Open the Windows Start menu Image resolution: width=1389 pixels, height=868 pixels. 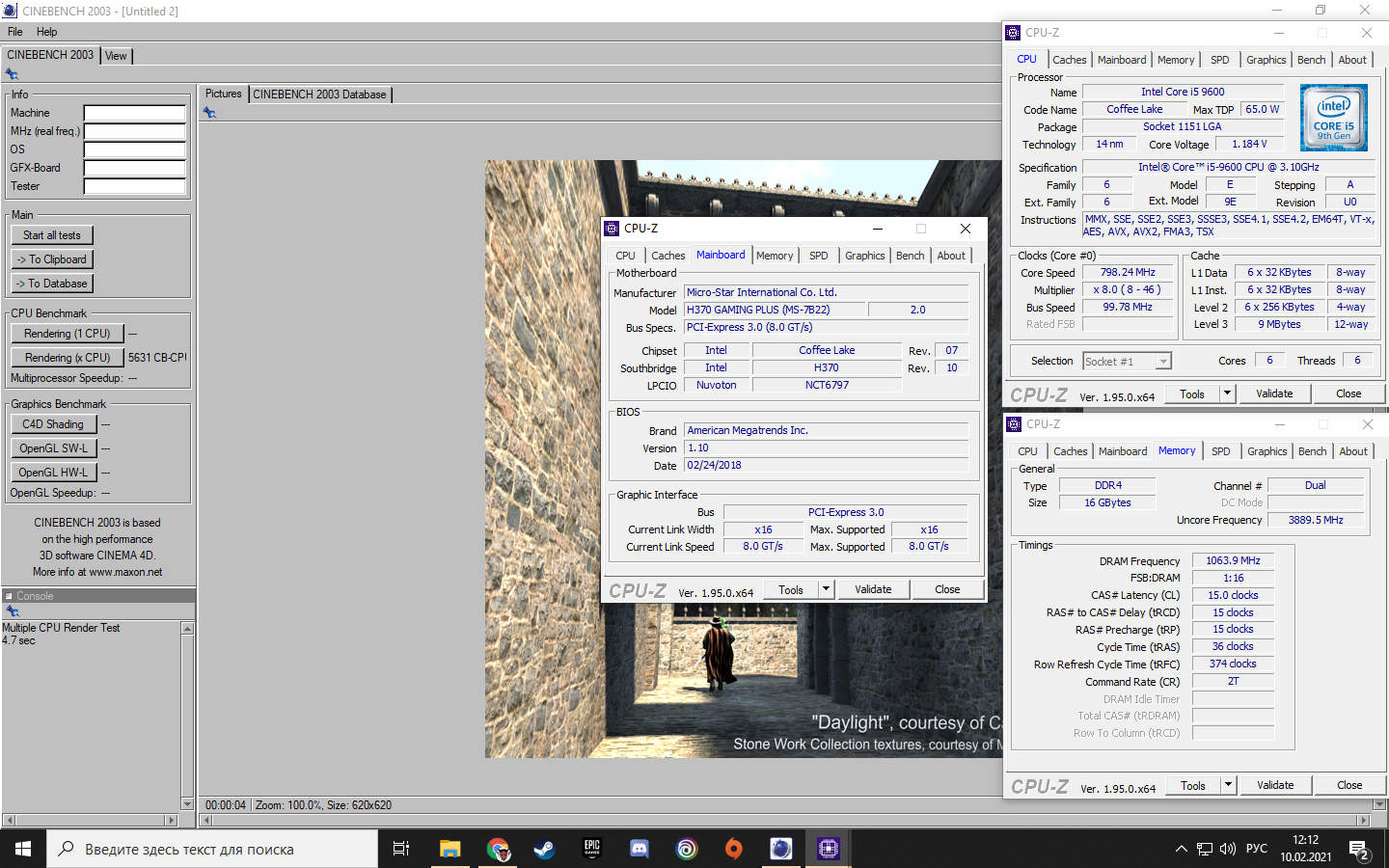click(23, 849)
